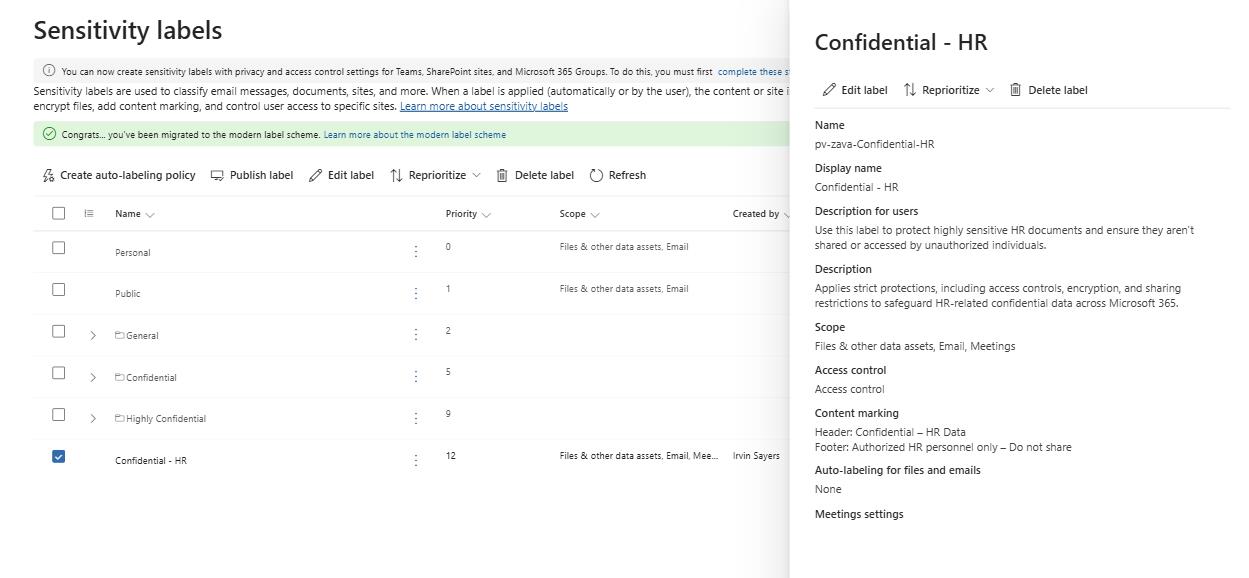
Task: Refresh the sensitivity labels list
Action: [618, 175]
